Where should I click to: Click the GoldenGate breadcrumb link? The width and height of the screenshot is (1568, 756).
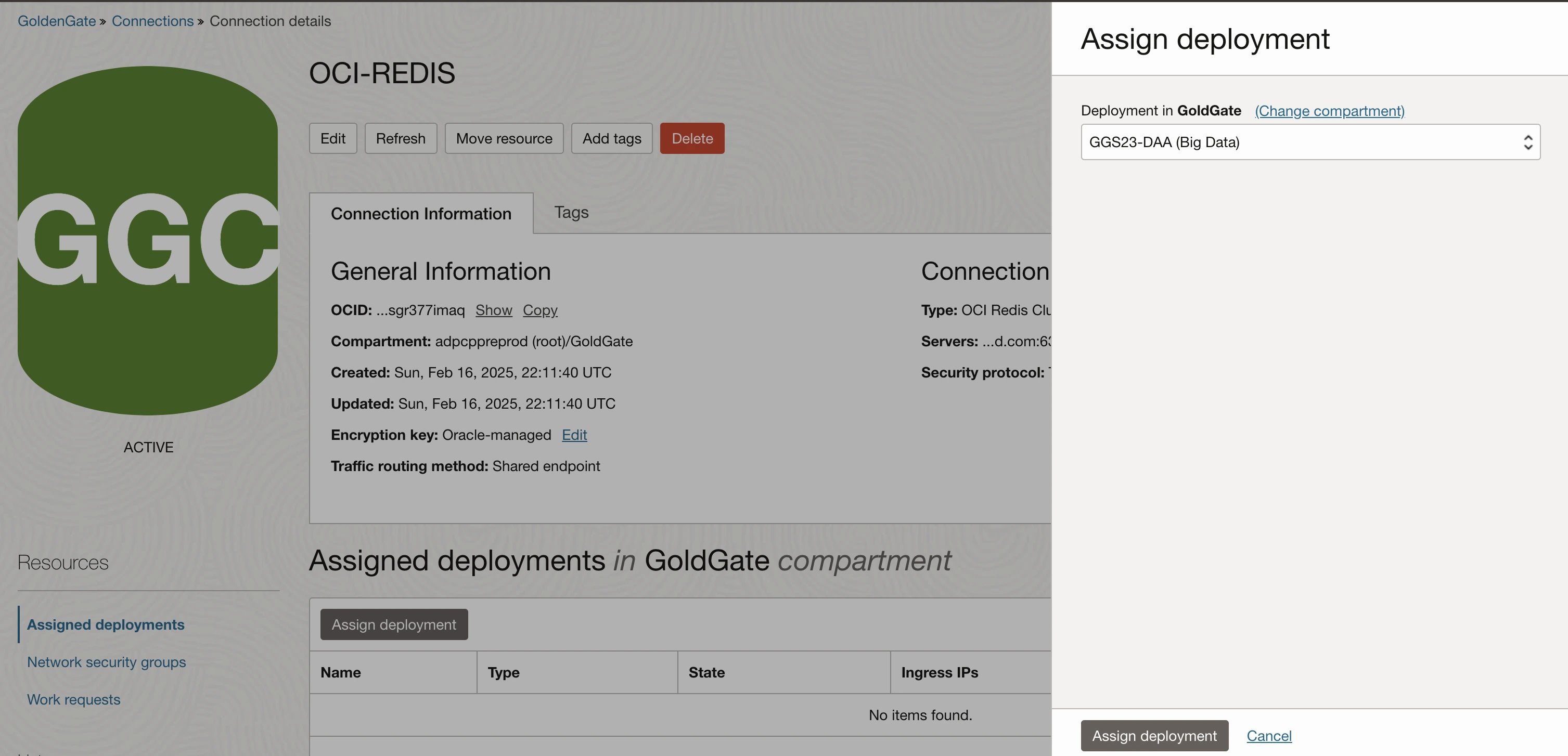pyautogui.click(x=56, y=21)
